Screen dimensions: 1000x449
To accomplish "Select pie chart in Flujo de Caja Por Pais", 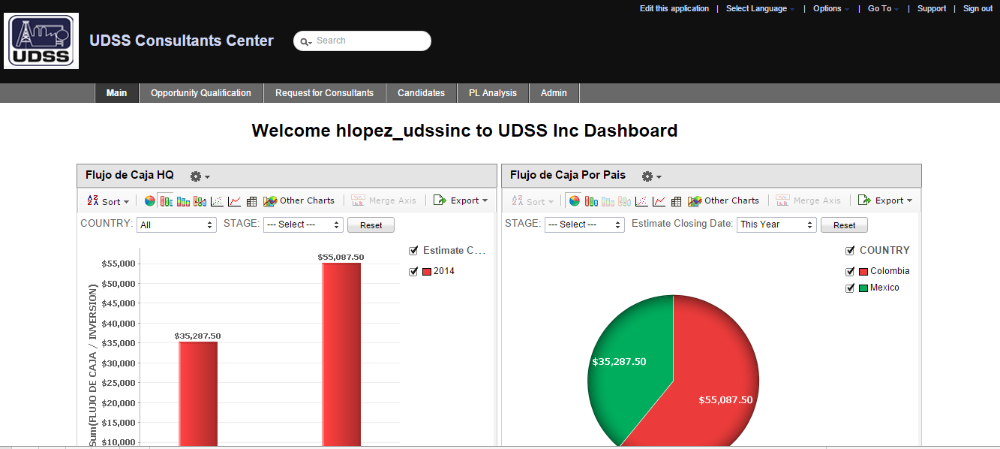I will 575,201.
